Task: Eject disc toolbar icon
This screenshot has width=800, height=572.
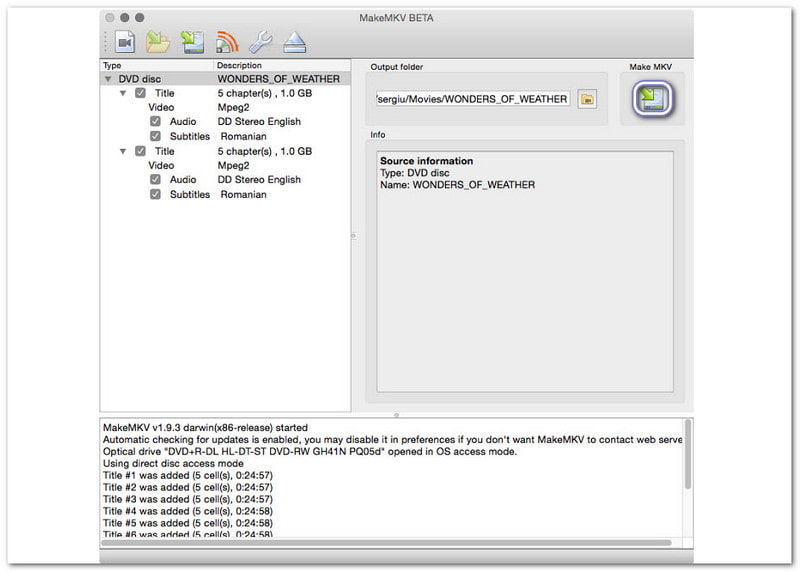Action: [x=295, y=42]
